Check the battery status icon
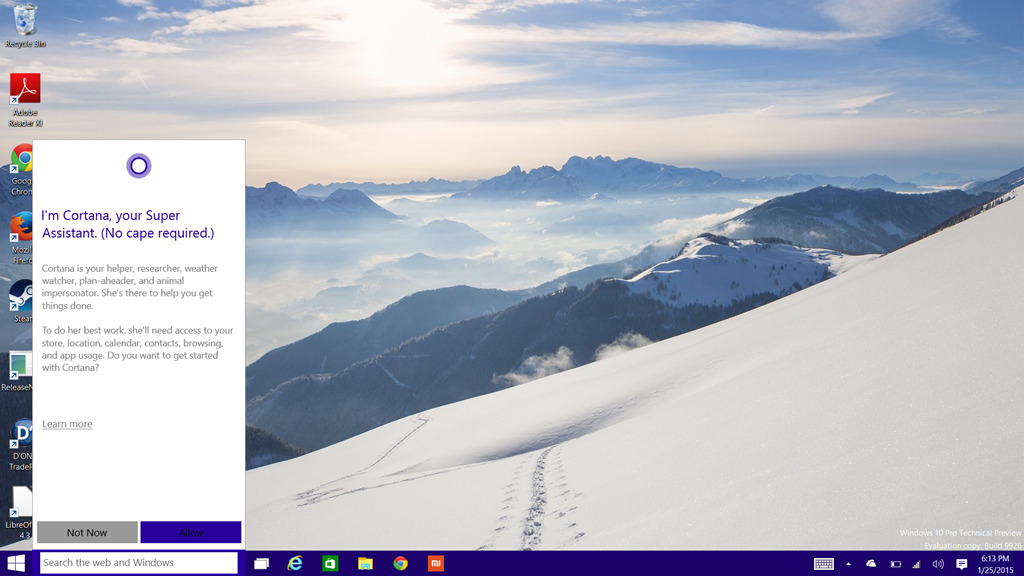The width and height of the screenshot is (1024, 576). coord(896,563)
